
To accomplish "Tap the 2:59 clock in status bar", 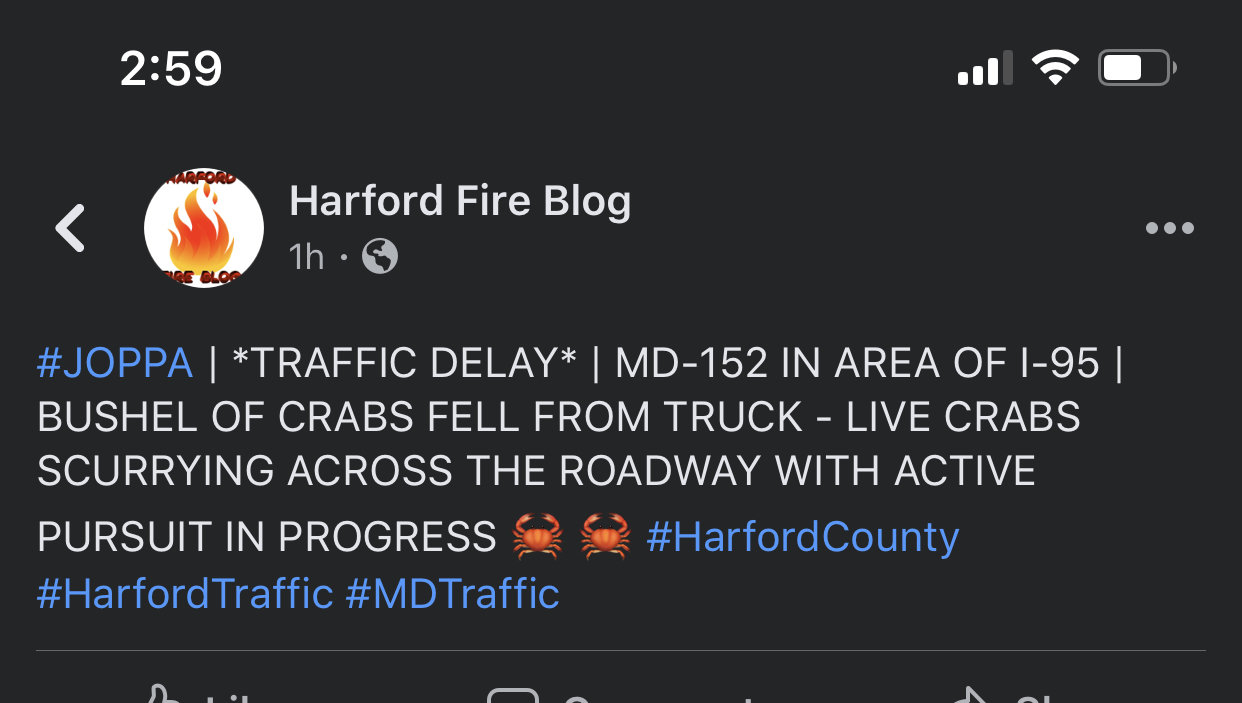I will point(171,68).
